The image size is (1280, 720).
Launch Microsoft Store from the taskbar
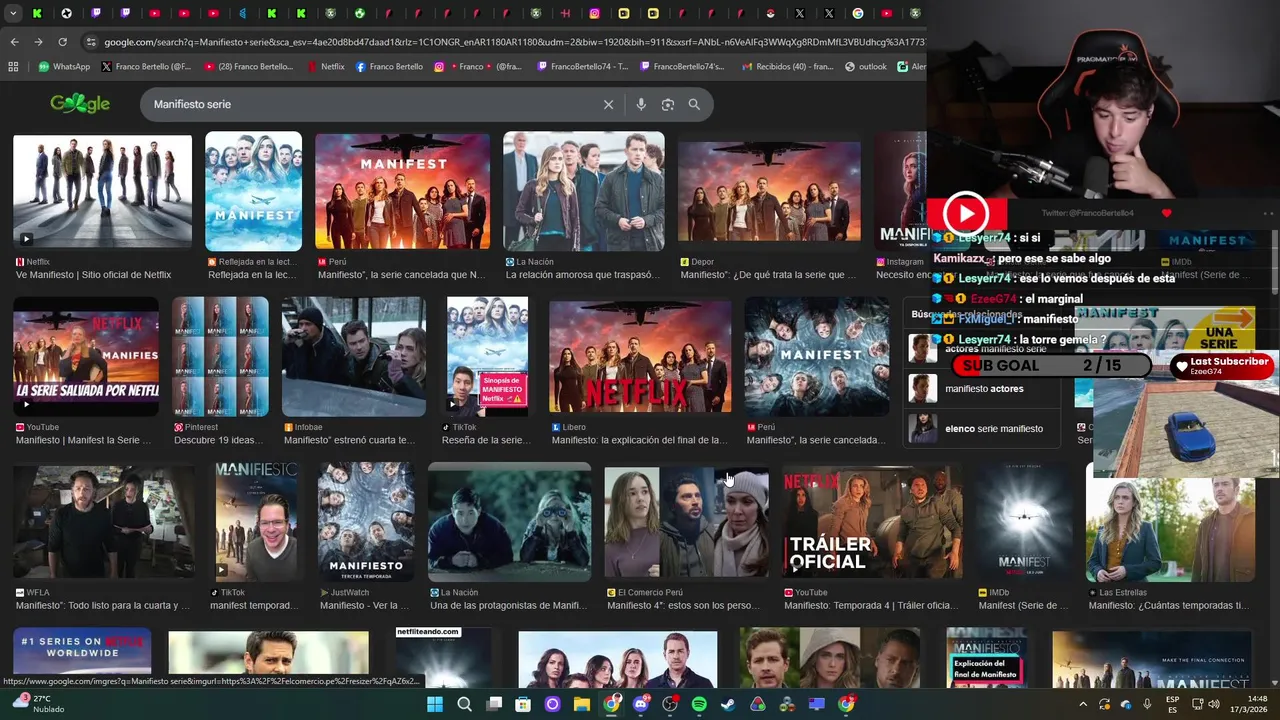(x=523, y=704)
